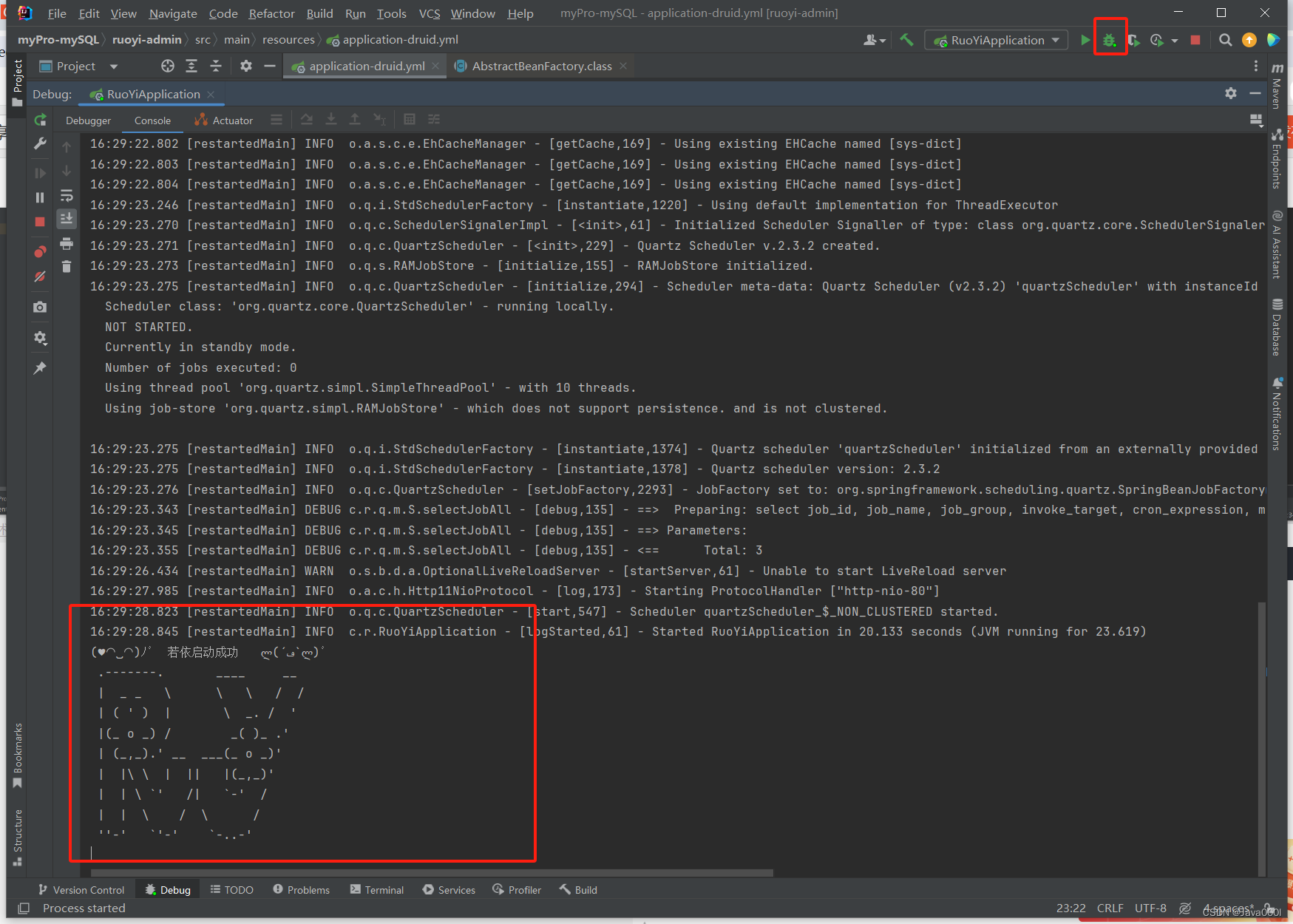Open debug configuration wrench icon
Image resolution: width=1293 pixels, height=924 pixels.
tap(40, 143)
